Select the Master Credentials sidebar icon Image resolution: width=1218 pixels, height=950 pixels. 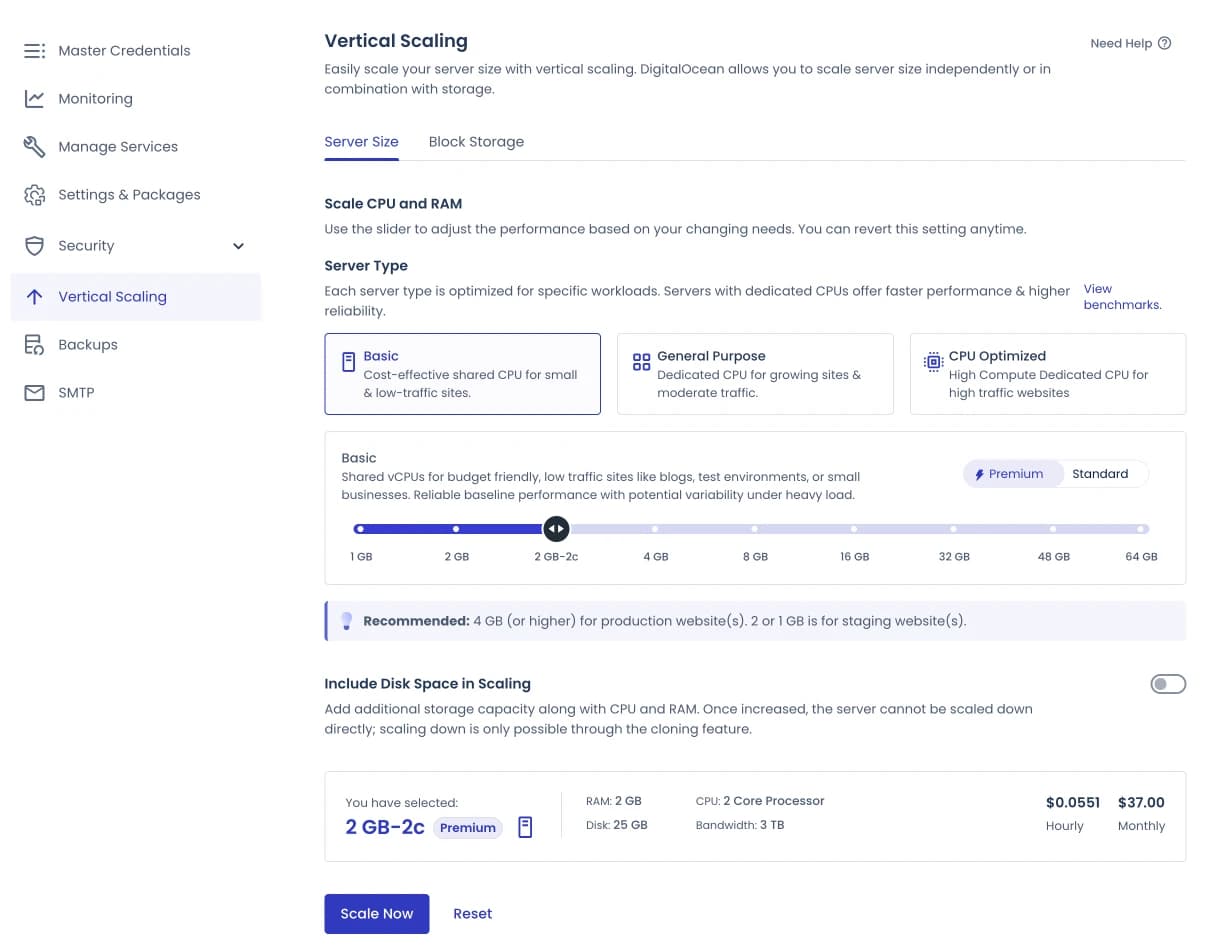(x=34, y=50)
